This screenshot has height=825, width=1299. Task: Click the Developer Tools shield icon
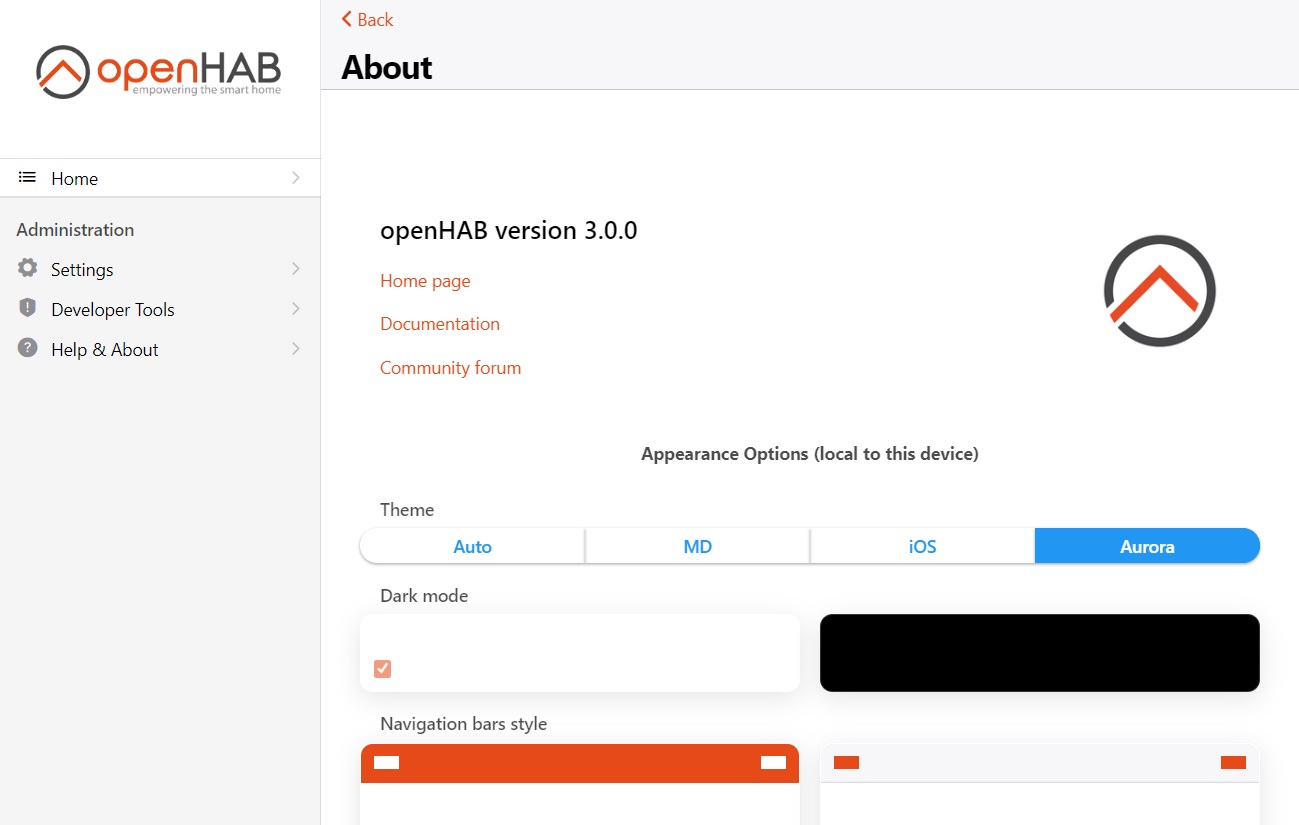[x=28, y=309]
